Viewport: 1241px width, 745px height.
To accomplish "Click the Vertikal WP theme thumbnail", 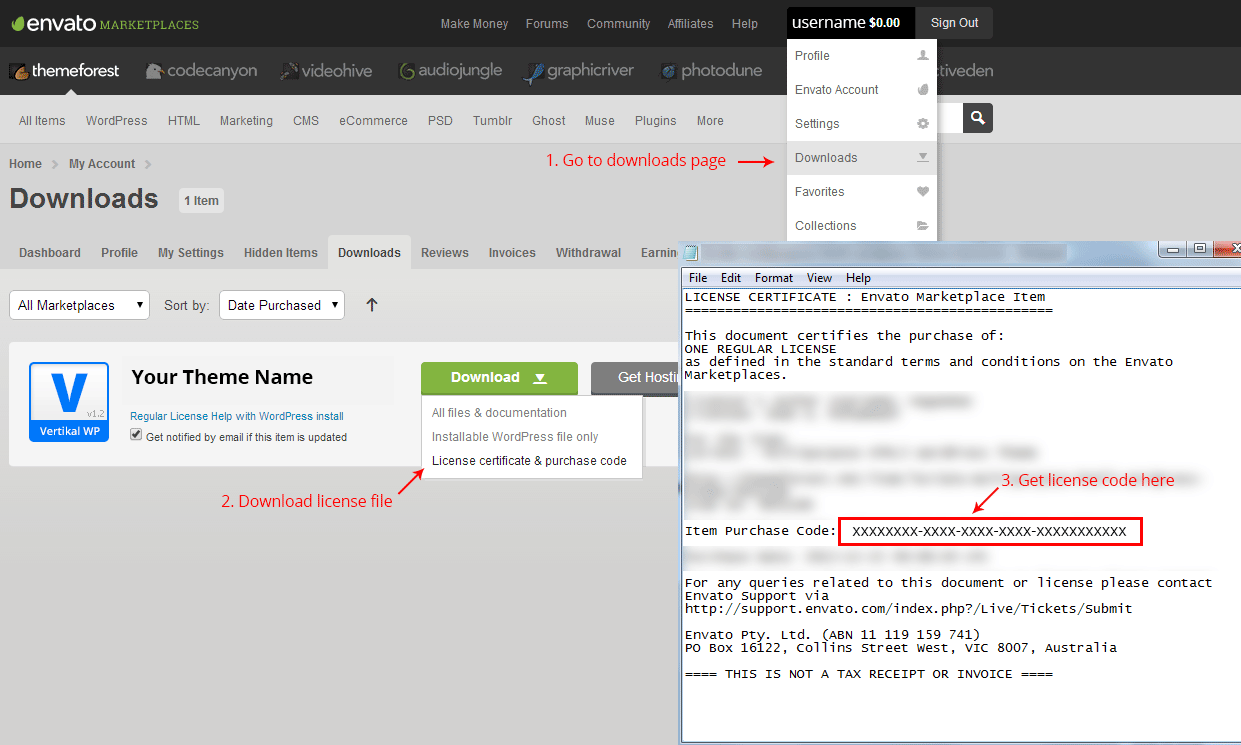I will (x=69, y=402).
